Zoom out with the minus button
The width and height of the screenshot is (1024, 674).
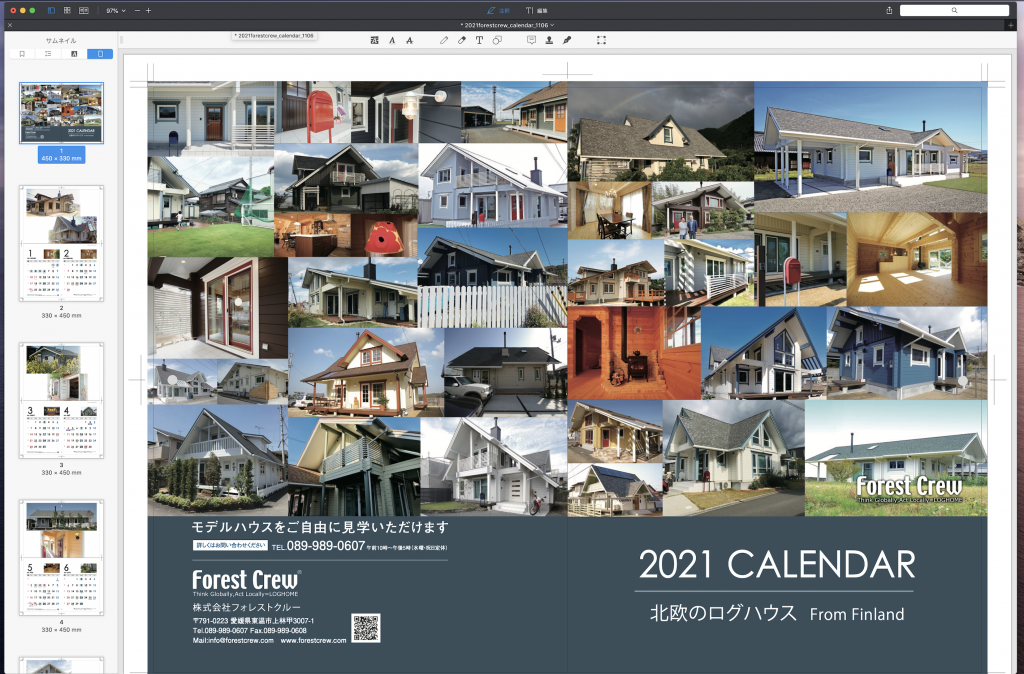click(137, 10)
